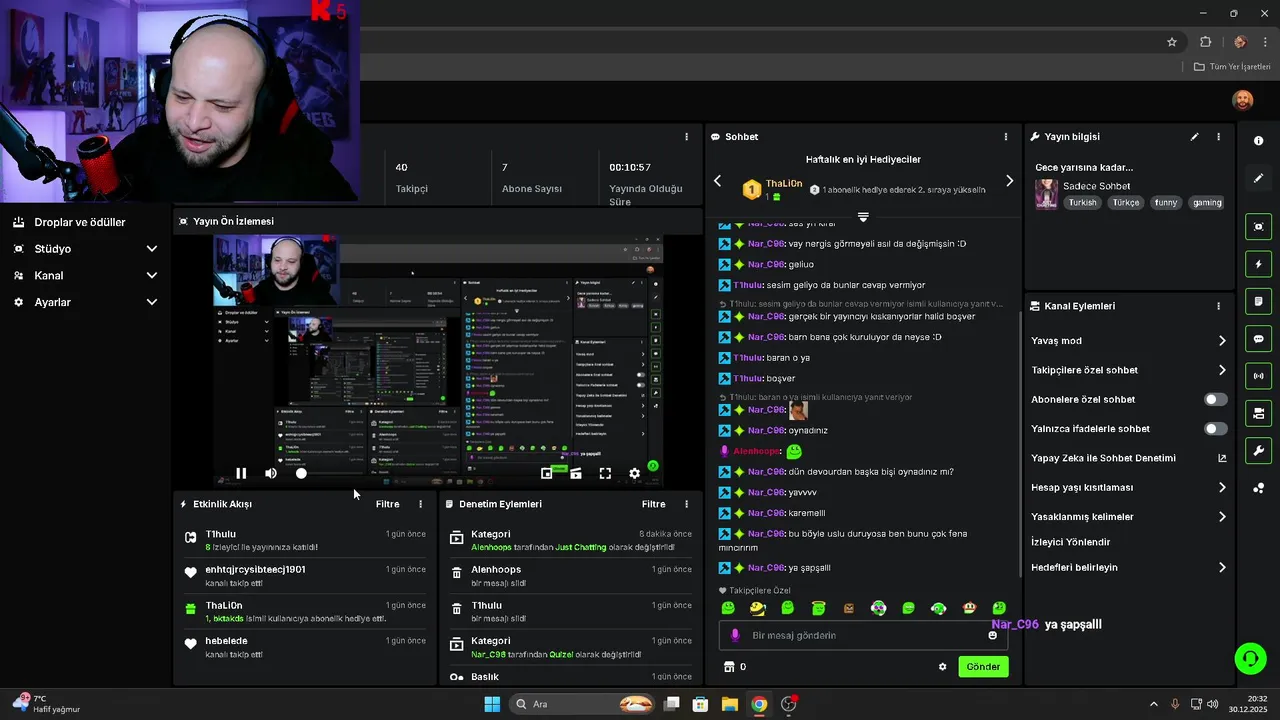Toggle the moderation actions note widget
Image resolution: width=1280 pixels, height=720 pixels.
1258,301
